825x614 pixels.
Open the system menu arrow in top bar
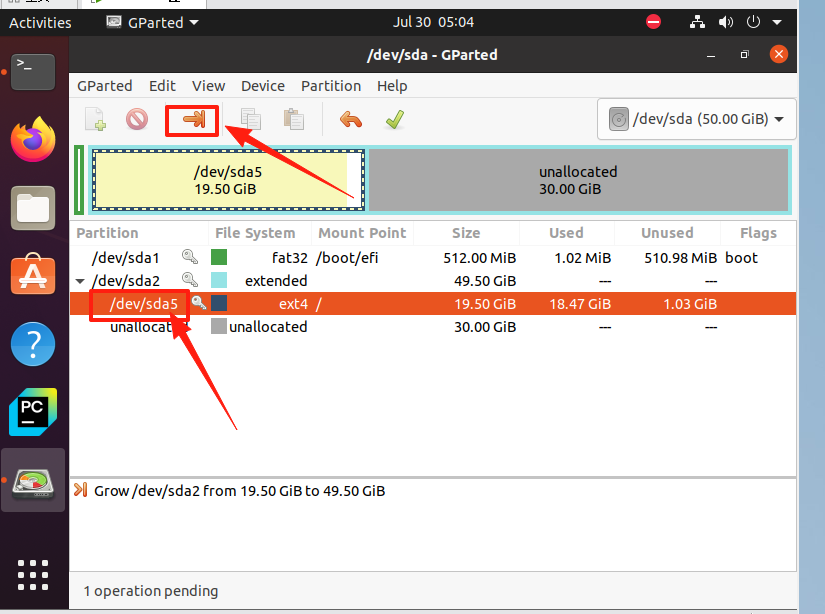point(777,22)
